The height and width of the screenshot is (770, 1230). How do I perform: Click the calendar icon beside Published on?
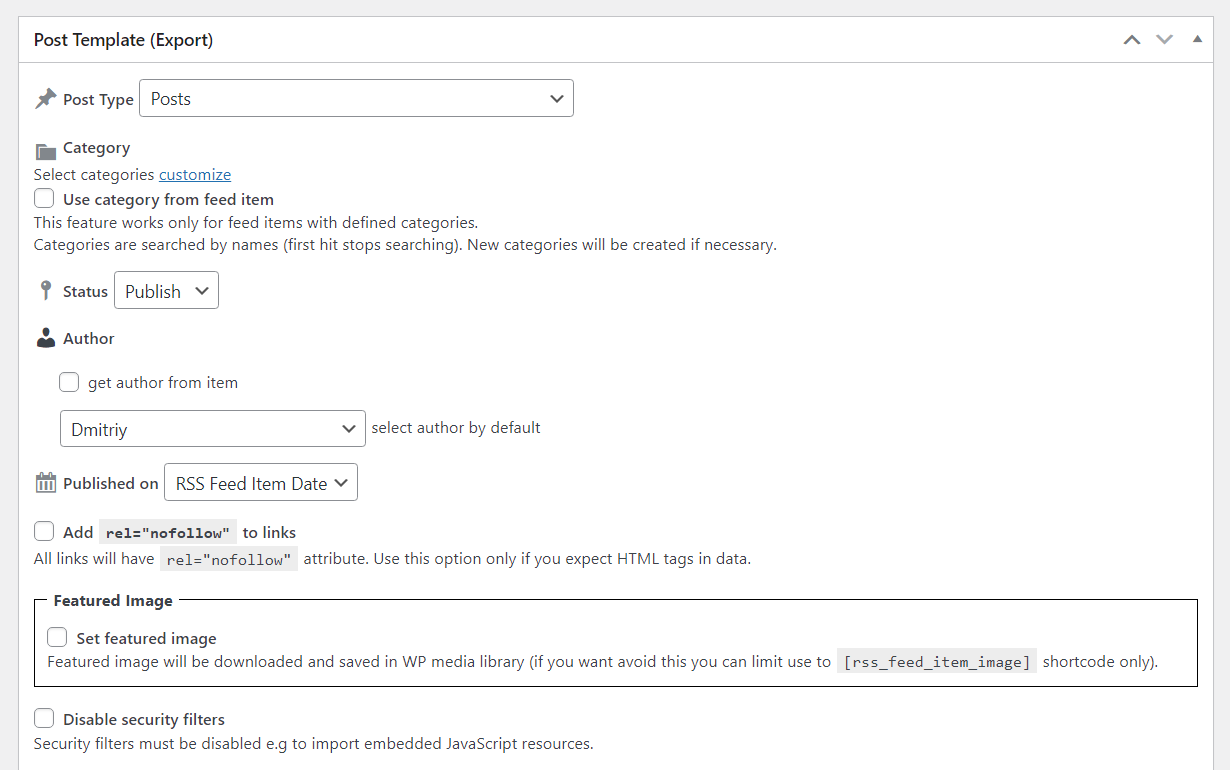[46, 483]
